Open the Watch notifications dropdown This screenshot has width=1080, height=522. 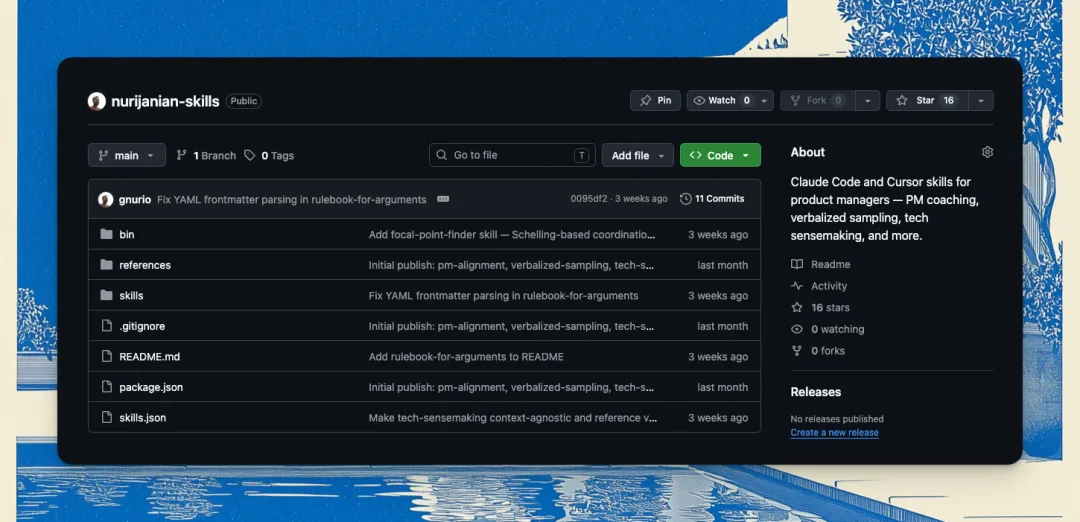tap(764, 101)
